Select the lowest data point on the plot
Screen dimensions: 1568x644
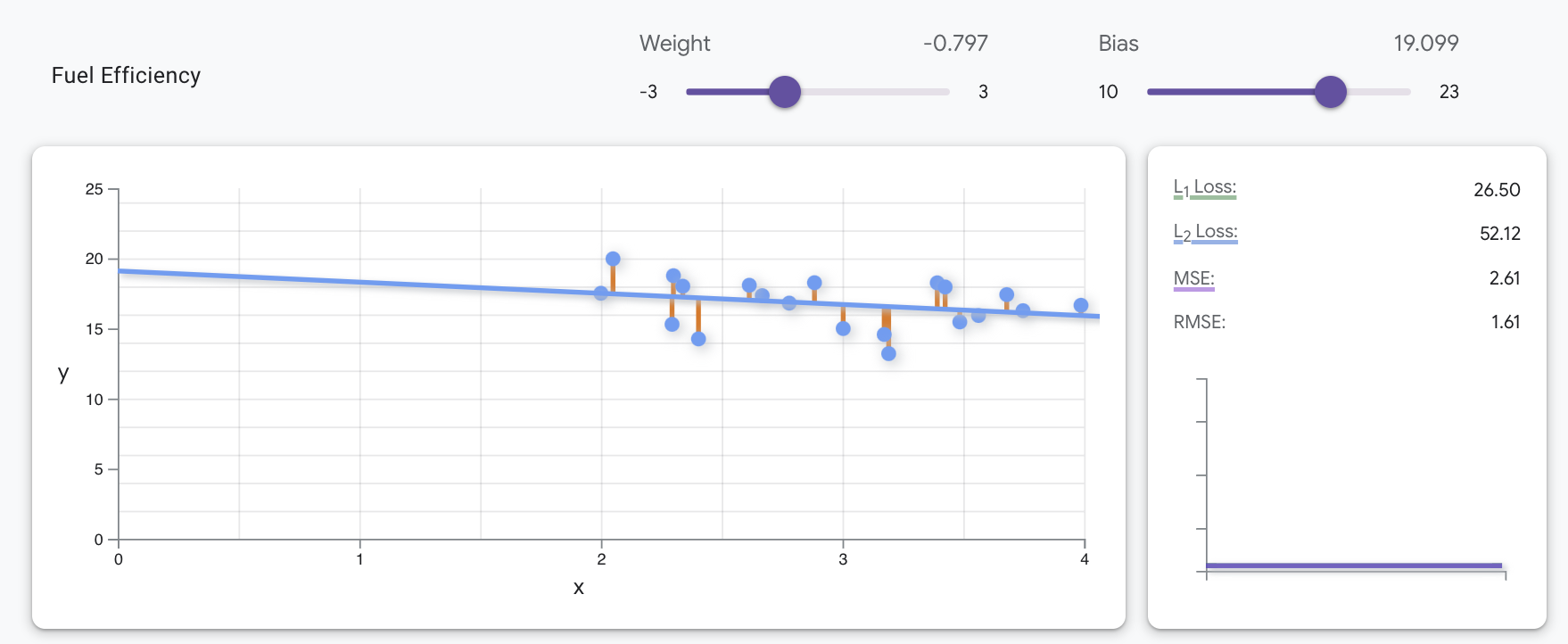click(888, 353)
